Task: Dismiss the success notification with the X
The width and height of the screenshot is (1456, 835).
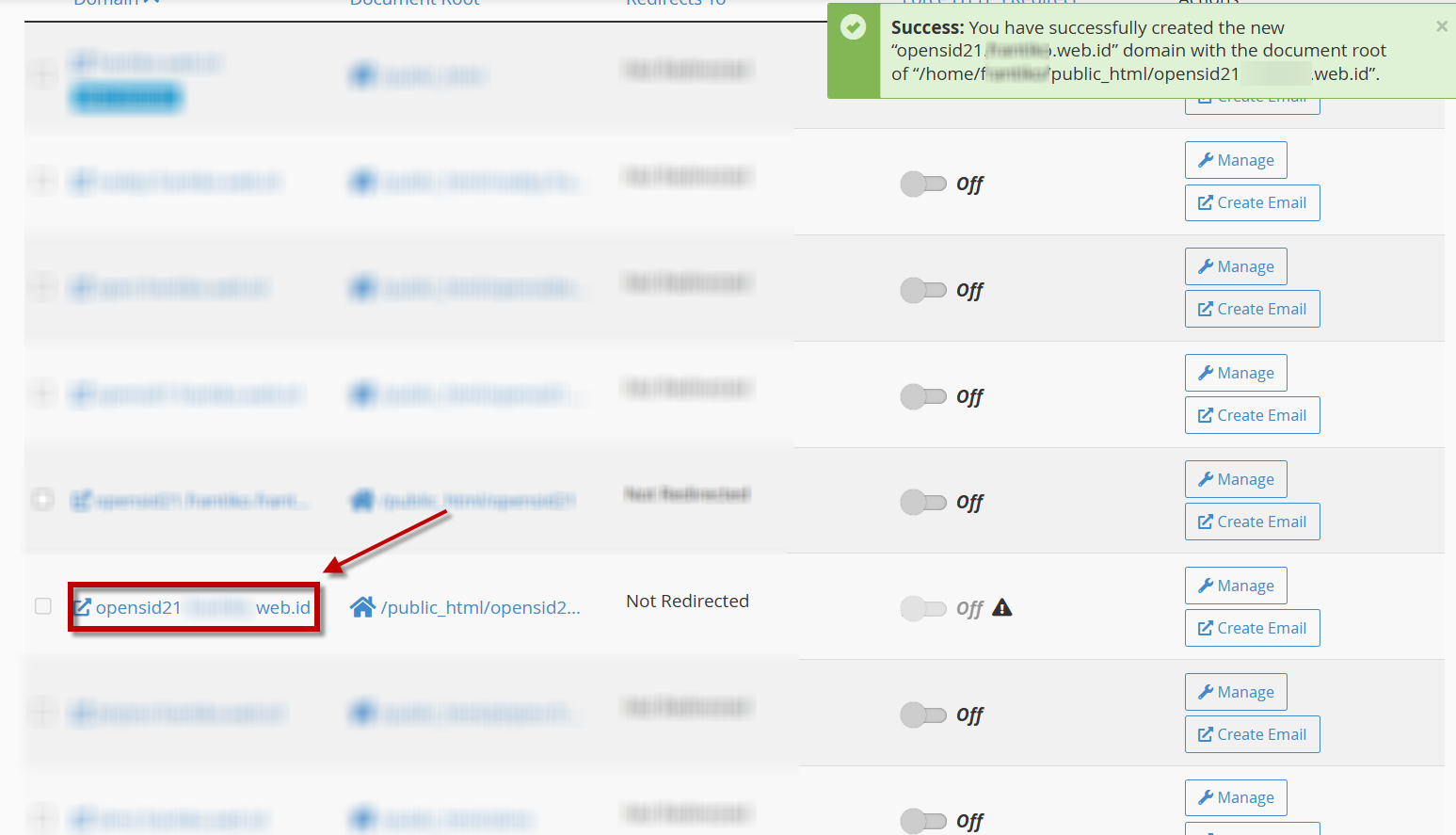Action: [x=1441, y=26]
